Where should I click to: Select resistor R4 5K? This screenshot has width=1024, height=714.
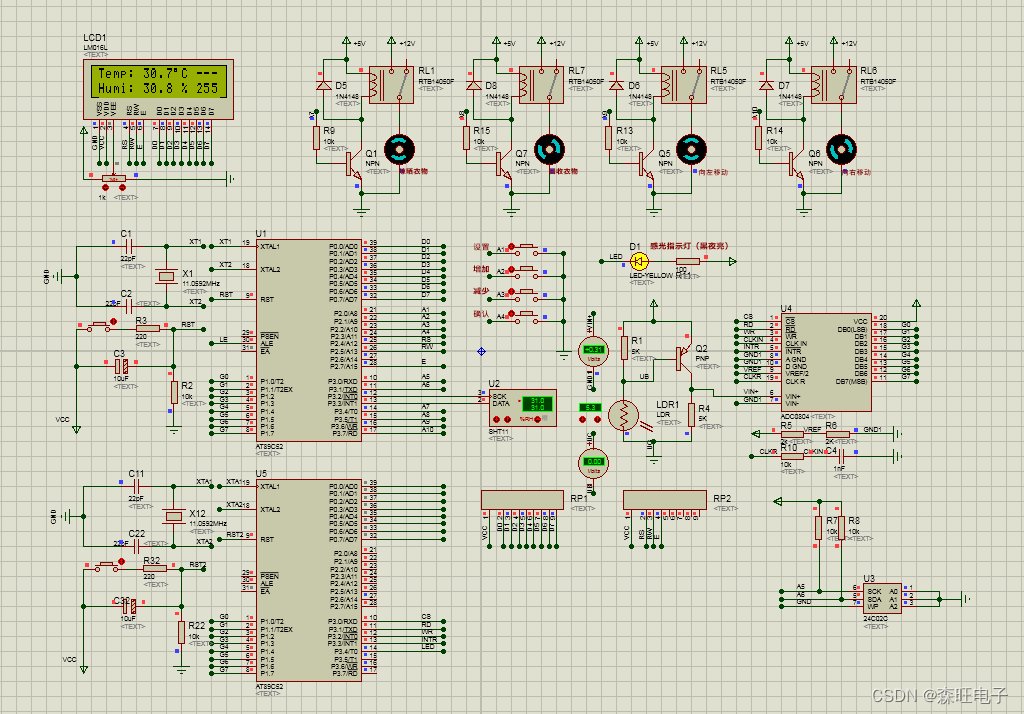pyautogui.click(x=691, y=415)
